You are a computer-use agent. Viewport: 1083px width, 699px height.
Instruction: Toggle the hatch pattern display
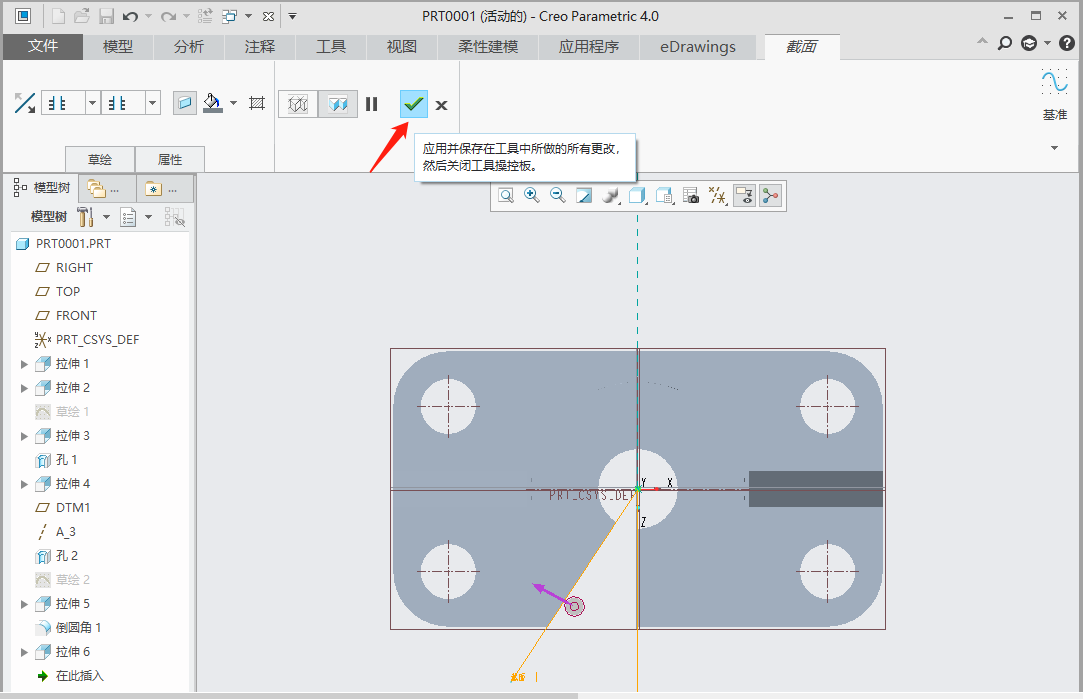[x=257, y=104]
